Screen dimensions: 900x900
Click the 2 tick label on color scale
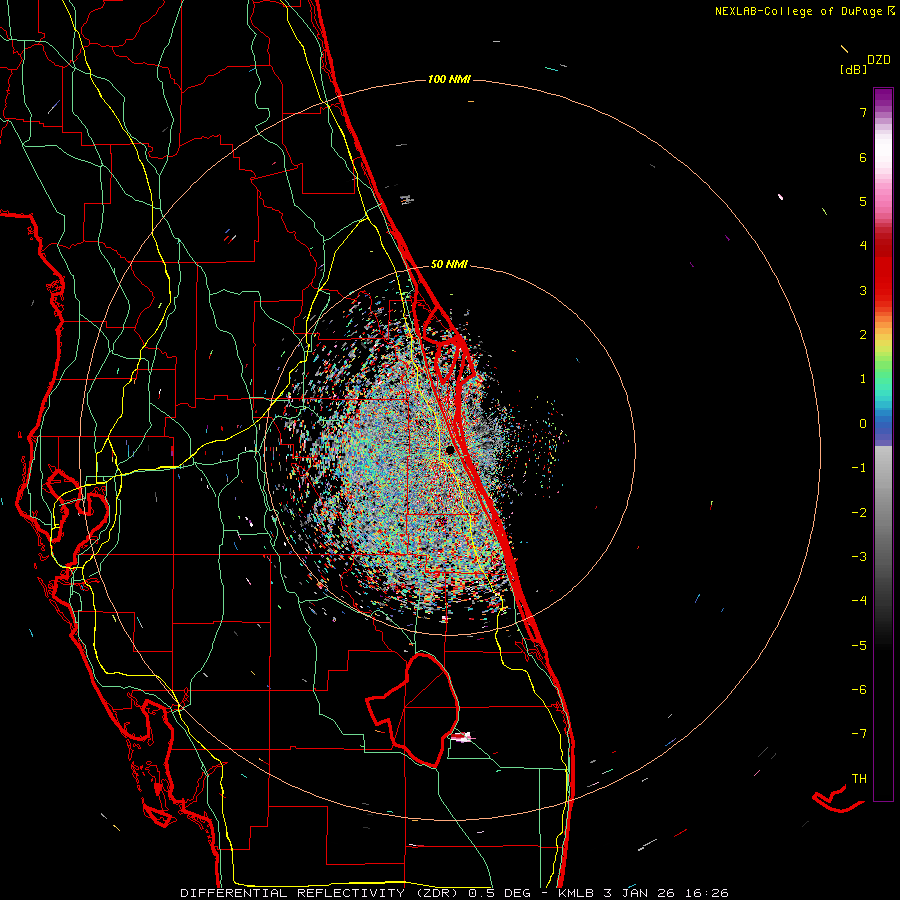click(863, 335)
